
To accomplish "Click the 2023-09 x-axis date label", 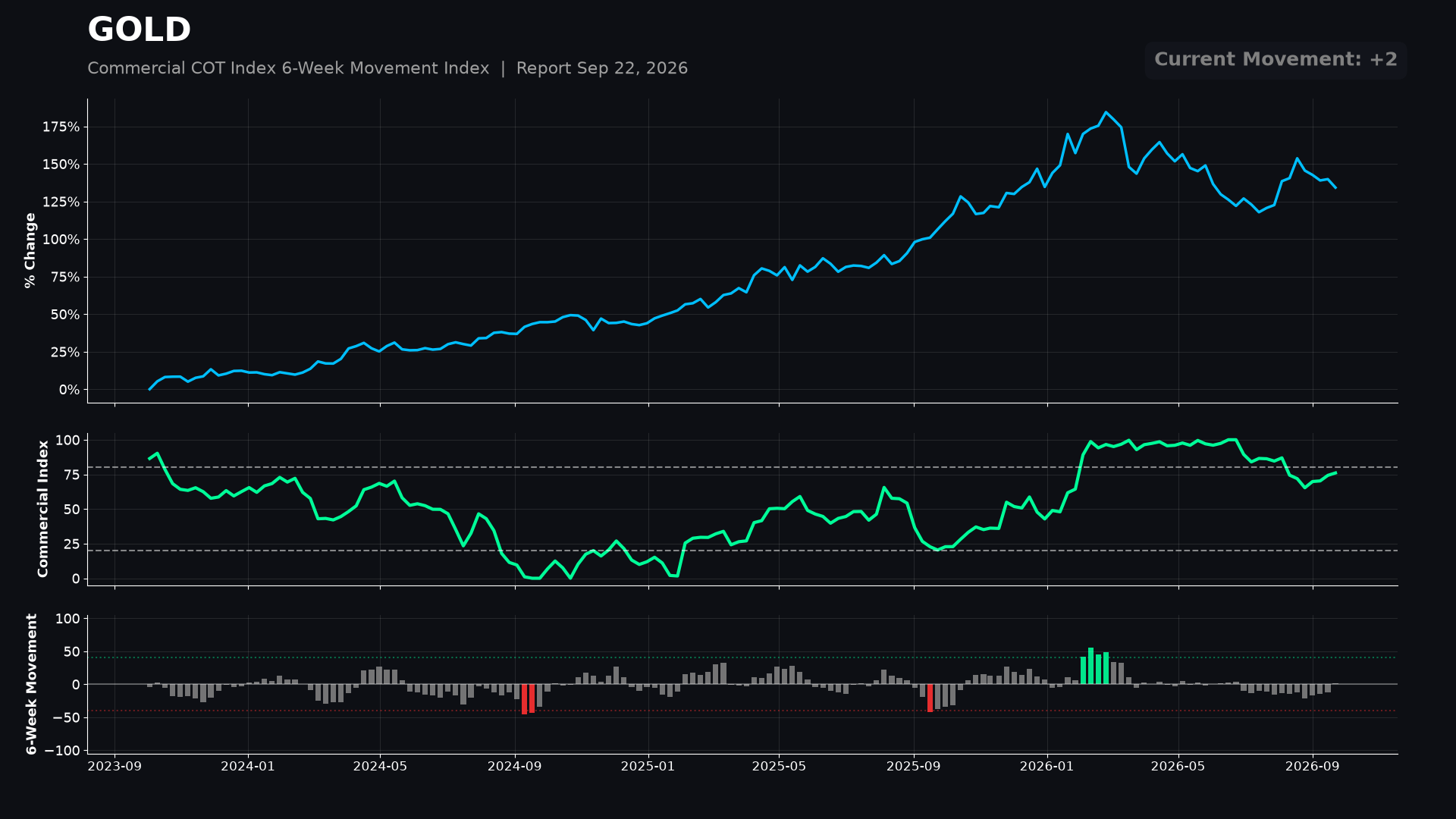I will tap(115, 767).
